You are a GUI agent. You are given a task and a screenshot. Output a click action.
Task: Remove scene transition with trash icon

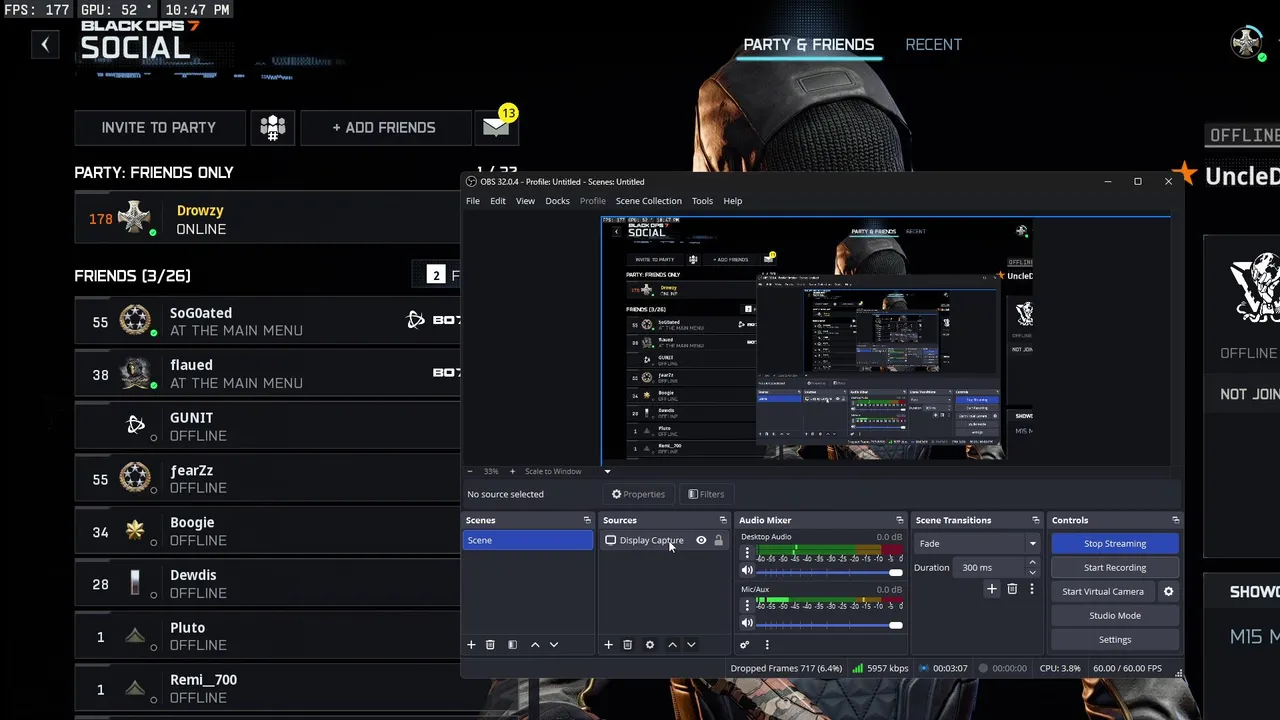point(1012,589)
